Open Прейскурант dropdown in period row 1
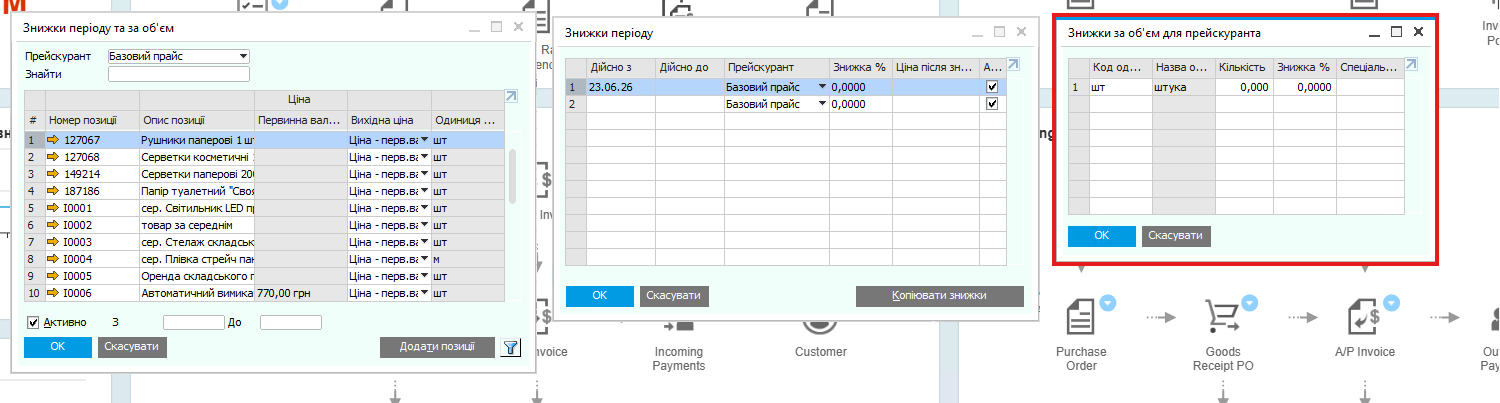Image resolution: width=1500 pixels, height=403 pixels. [823, 87]
